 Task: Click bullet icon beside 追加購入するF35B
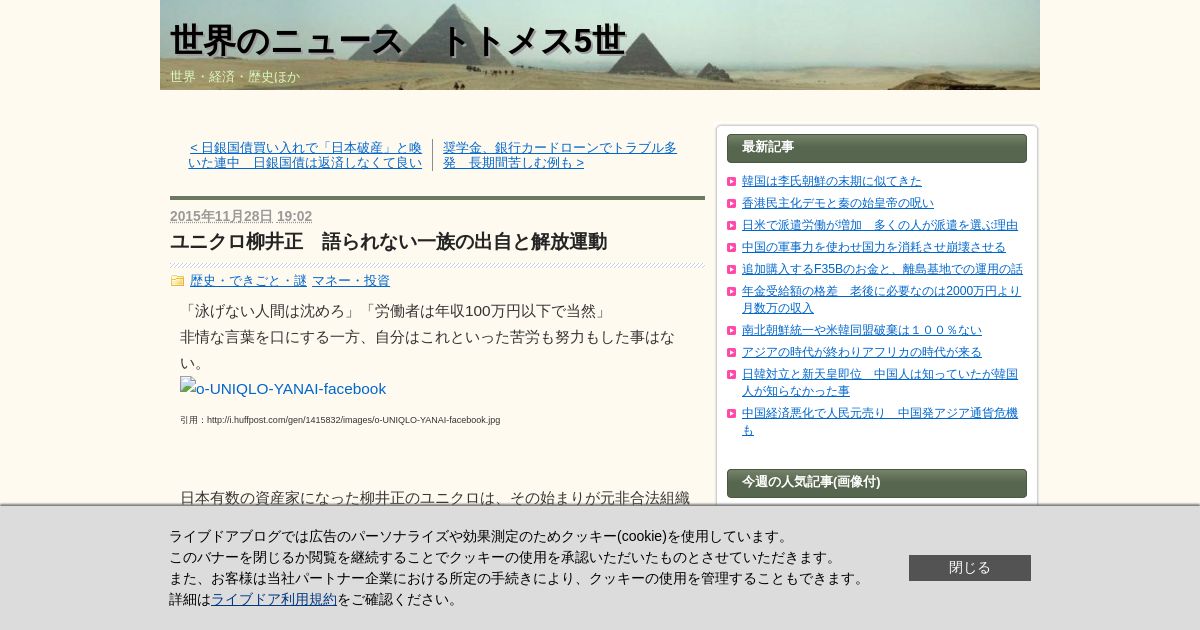click(x=732, y=270)
